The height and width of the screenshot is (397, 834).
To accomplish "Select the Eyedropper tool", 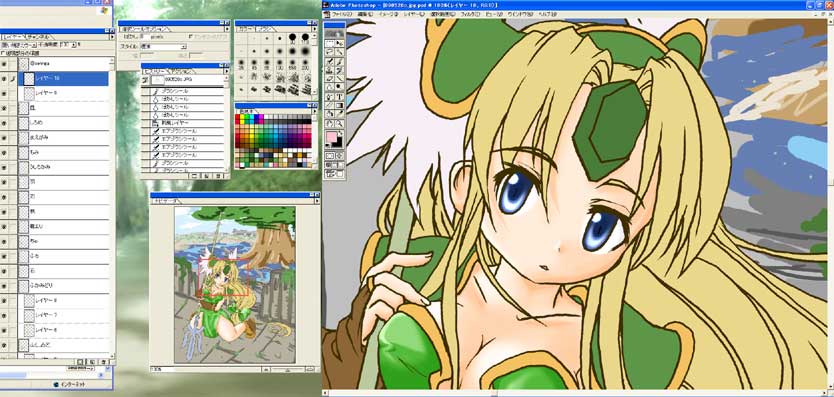I will coord(340,113).
